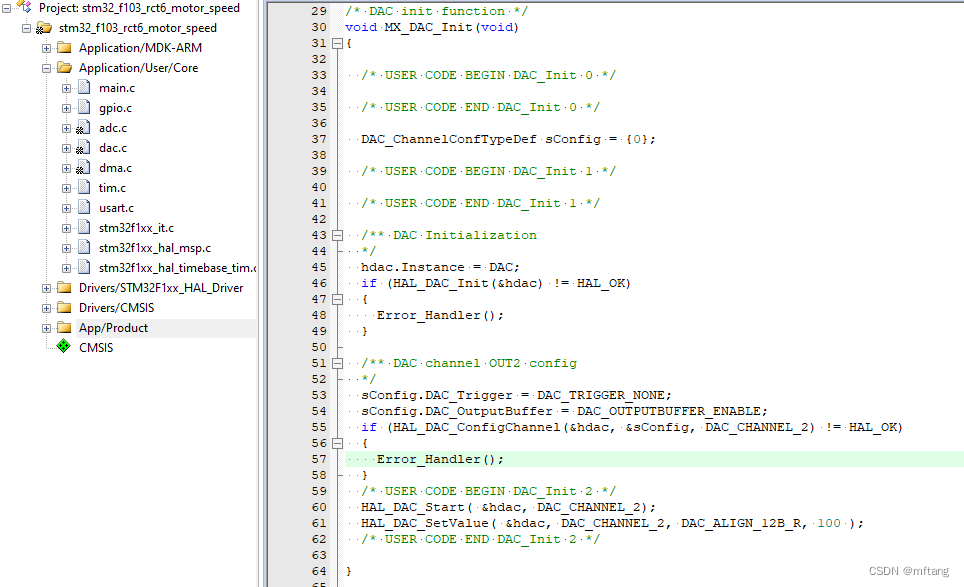Select the green CMSIS diamond icon
Image resolution: width=964 pixels, height=587 pixels.
point(63,347)
